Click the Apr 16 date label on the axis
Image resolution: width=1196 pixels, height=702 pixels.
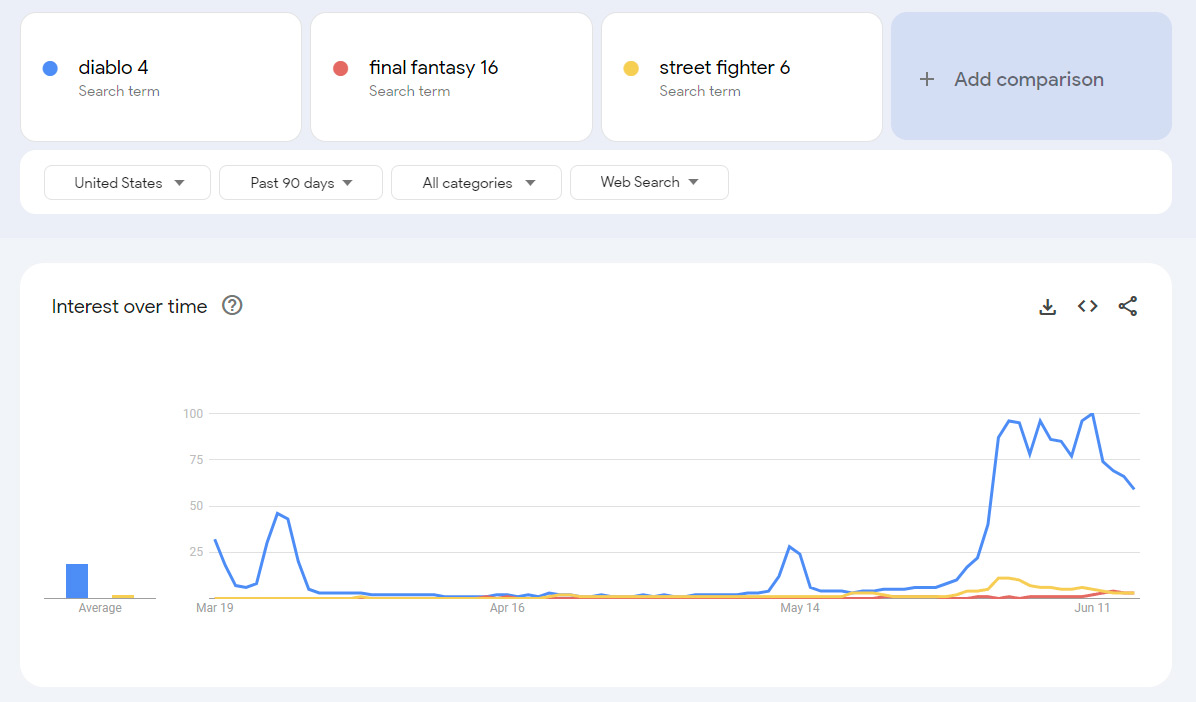point(507,608)
